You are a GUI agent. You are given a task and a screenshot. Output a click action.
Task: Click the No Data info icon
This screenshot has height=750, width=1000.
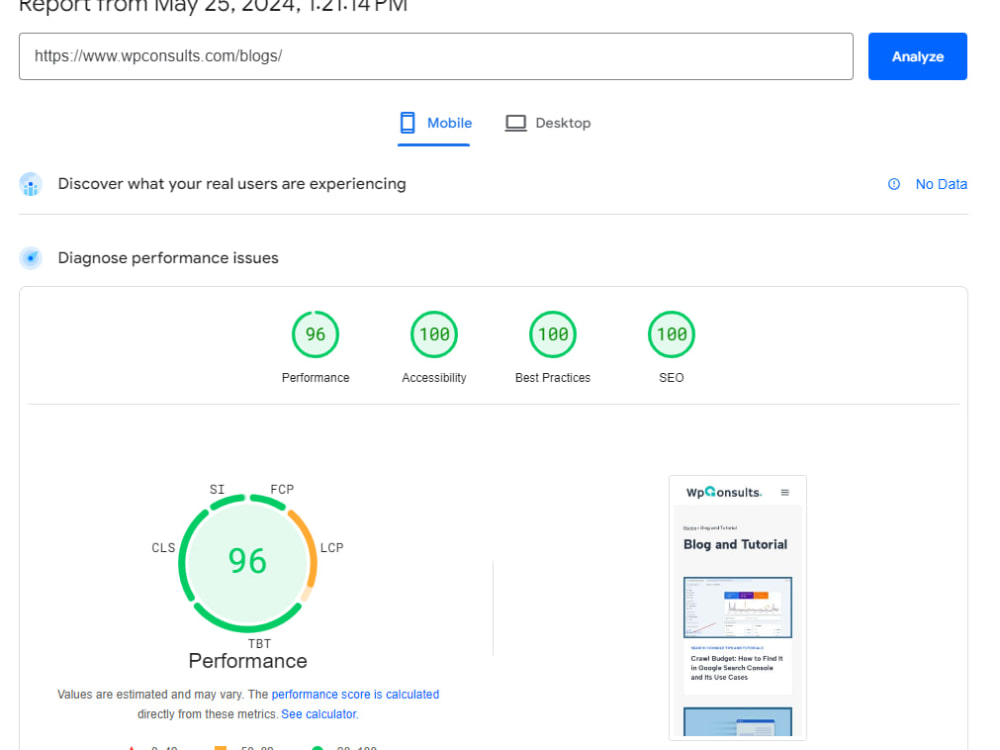[894, 184]
